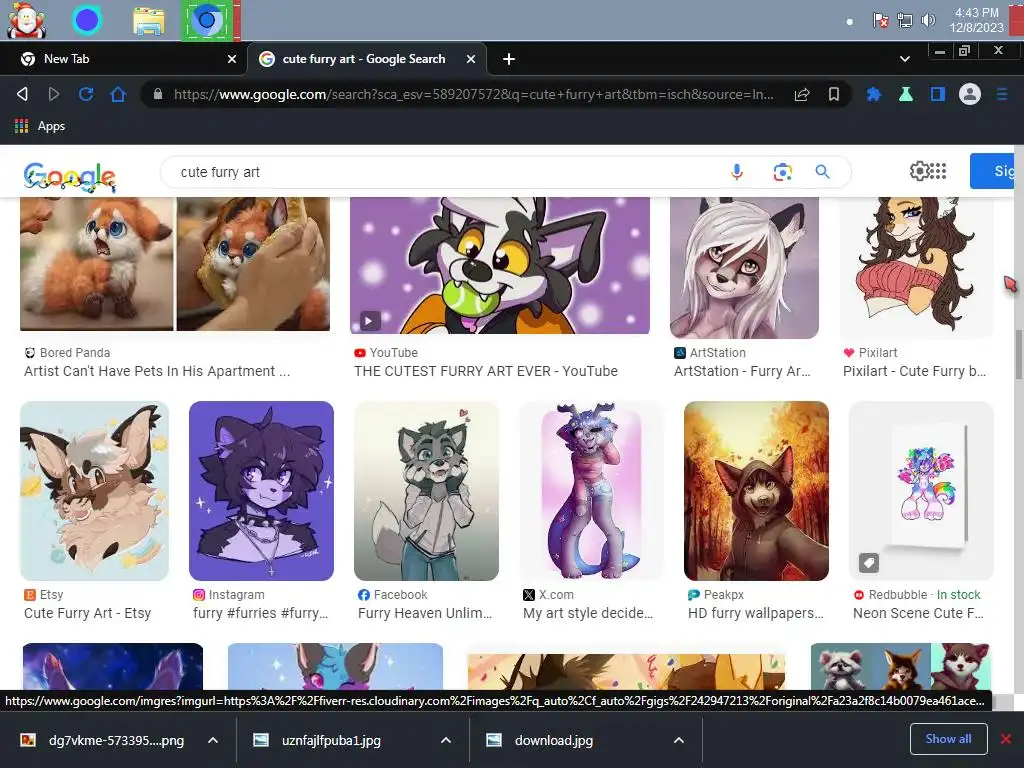Bookmark this page with the bookmark icon
This screenshot has width=1024, height=768.
click(x=834, y=95)
